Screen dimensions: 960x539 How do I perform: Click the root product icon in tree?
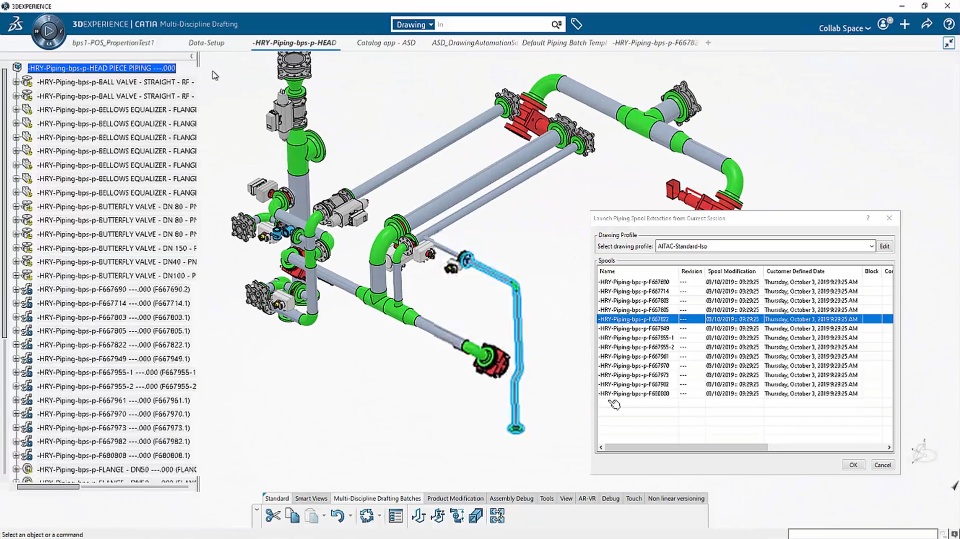click(x=17, y=67)
